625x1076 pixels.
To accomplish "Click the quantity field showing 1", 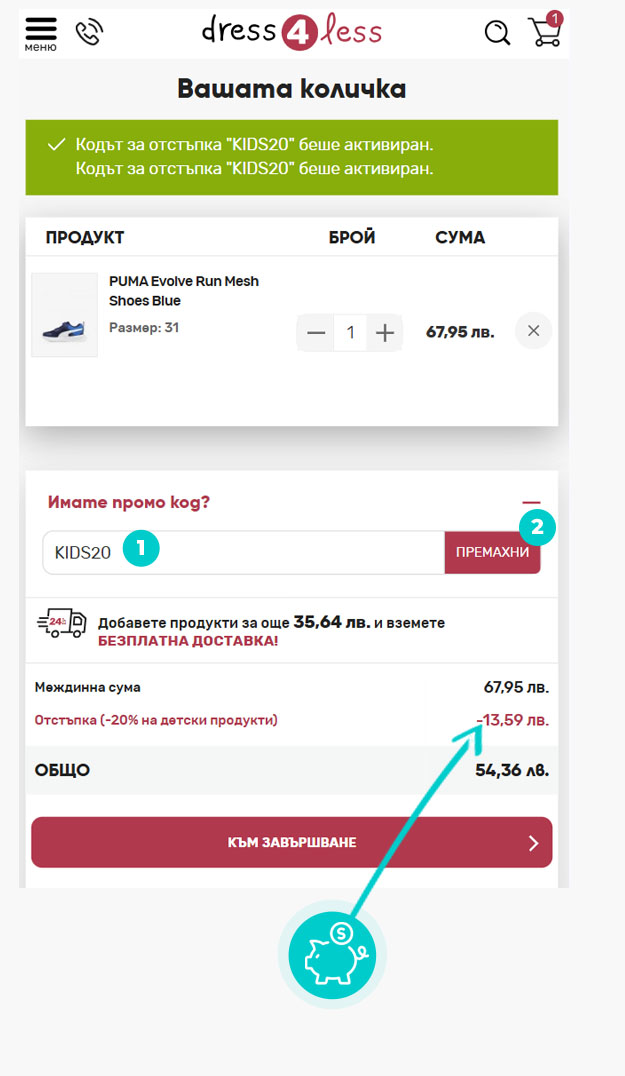I will 351,333.
